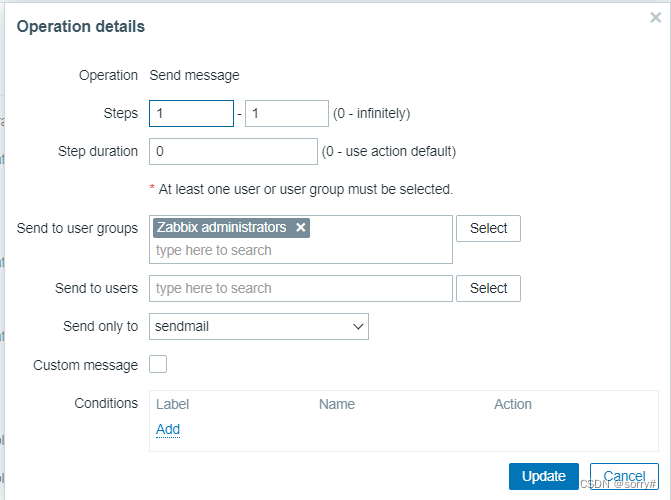Enable the Custom message checkbox

(158, 364)
